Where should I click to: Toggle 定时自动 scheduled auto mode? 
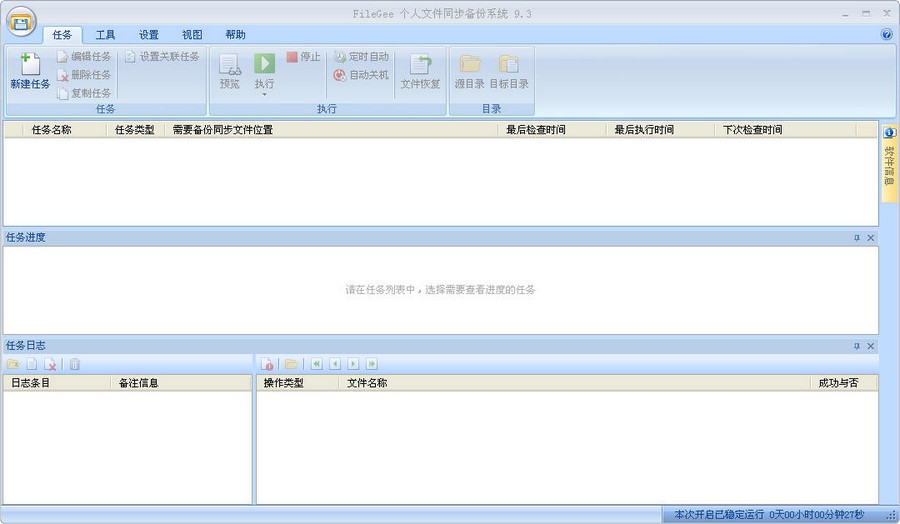[x=362, y=56]
